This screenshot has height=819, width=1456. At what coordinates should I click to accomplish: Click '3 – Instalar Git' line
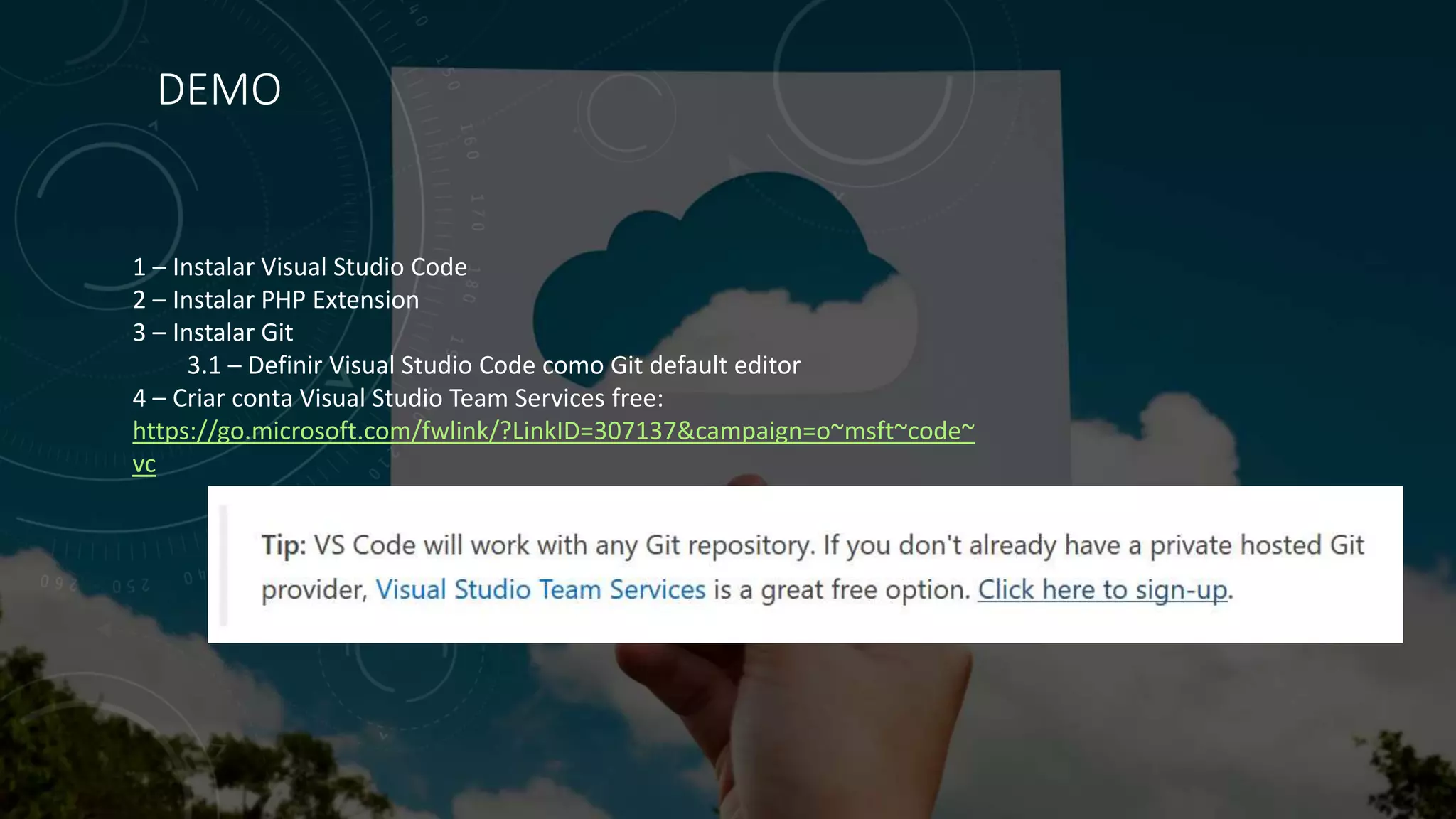coord(213,333)
